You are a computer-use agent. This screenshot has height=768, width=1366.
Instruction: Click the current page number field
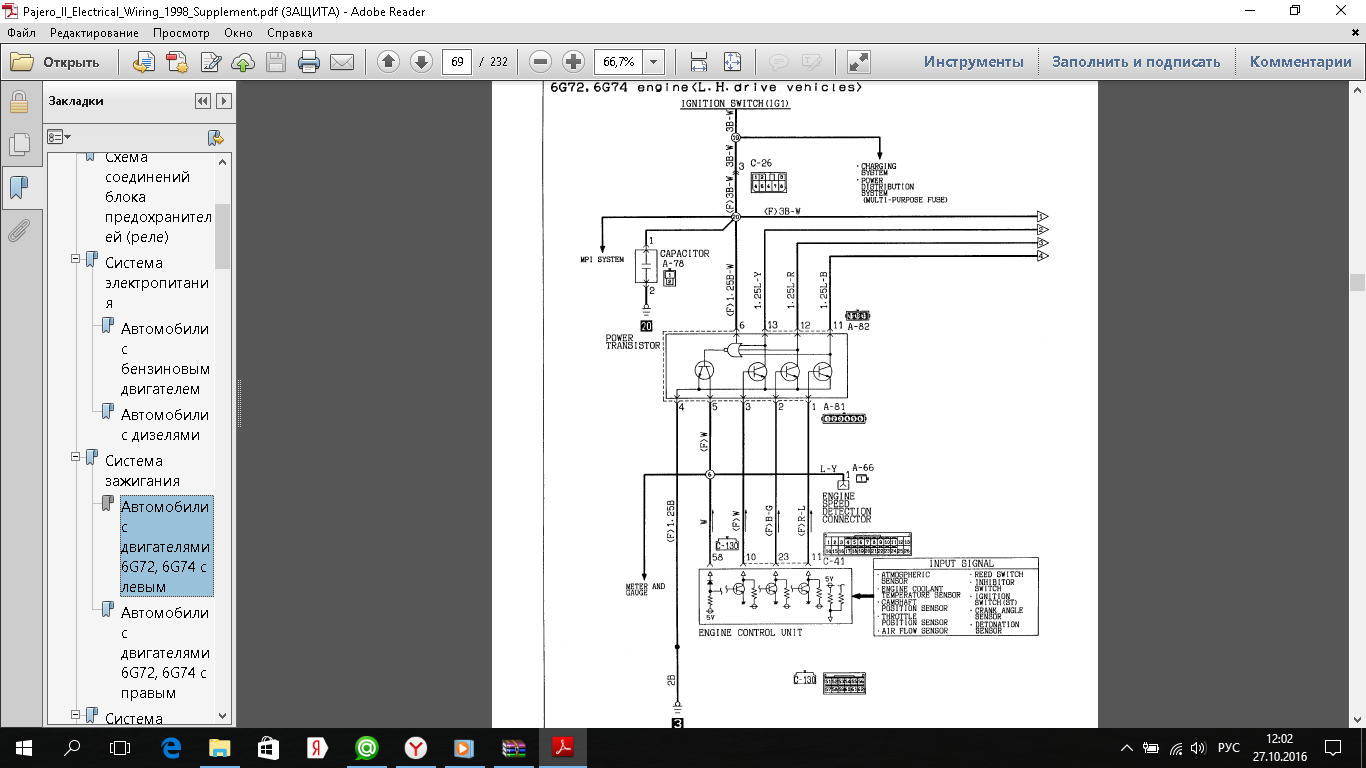click(457, 62)
